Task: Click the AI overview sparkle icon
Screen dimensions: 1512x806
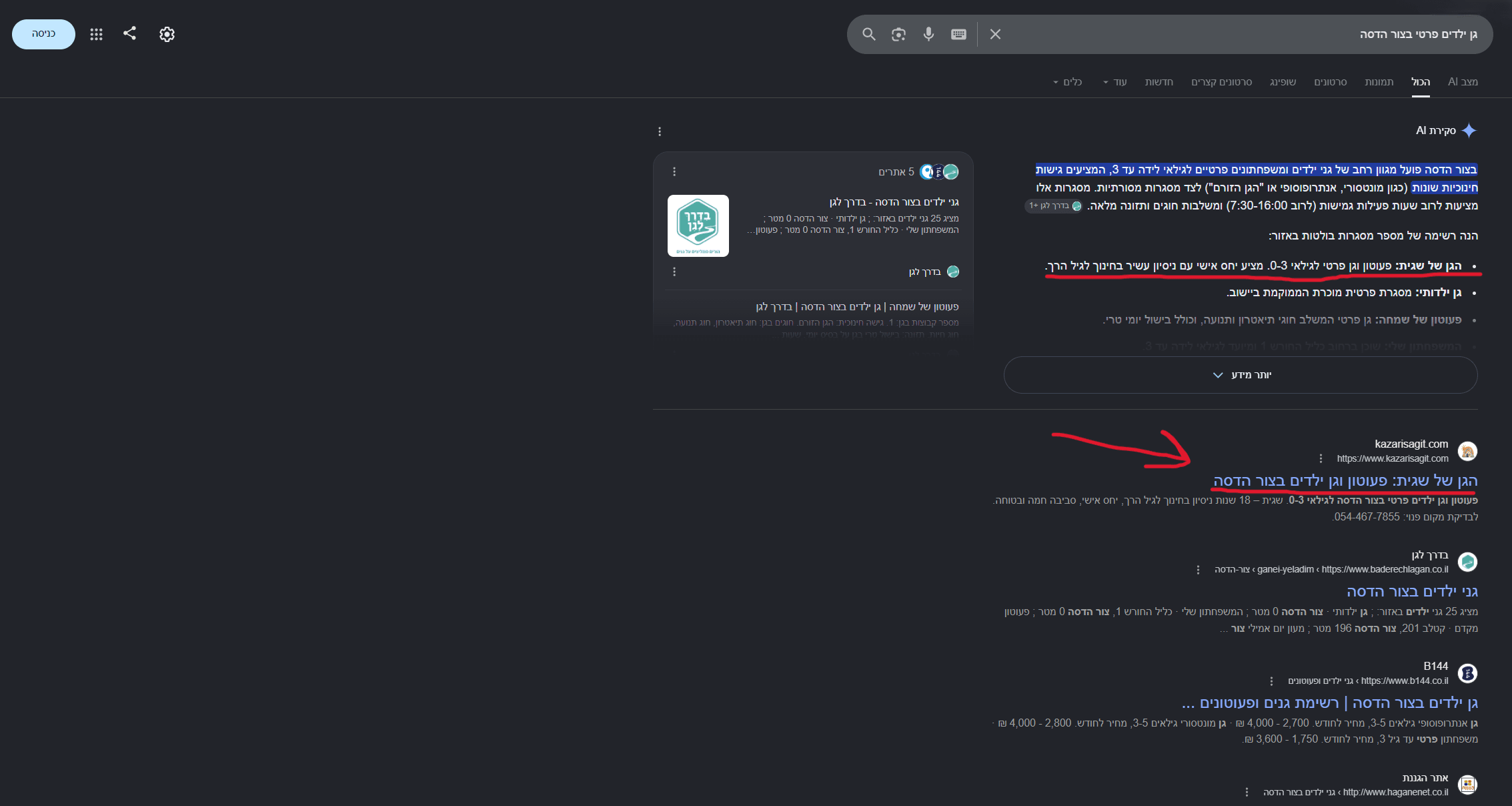Action: [x=1469, y=131]
